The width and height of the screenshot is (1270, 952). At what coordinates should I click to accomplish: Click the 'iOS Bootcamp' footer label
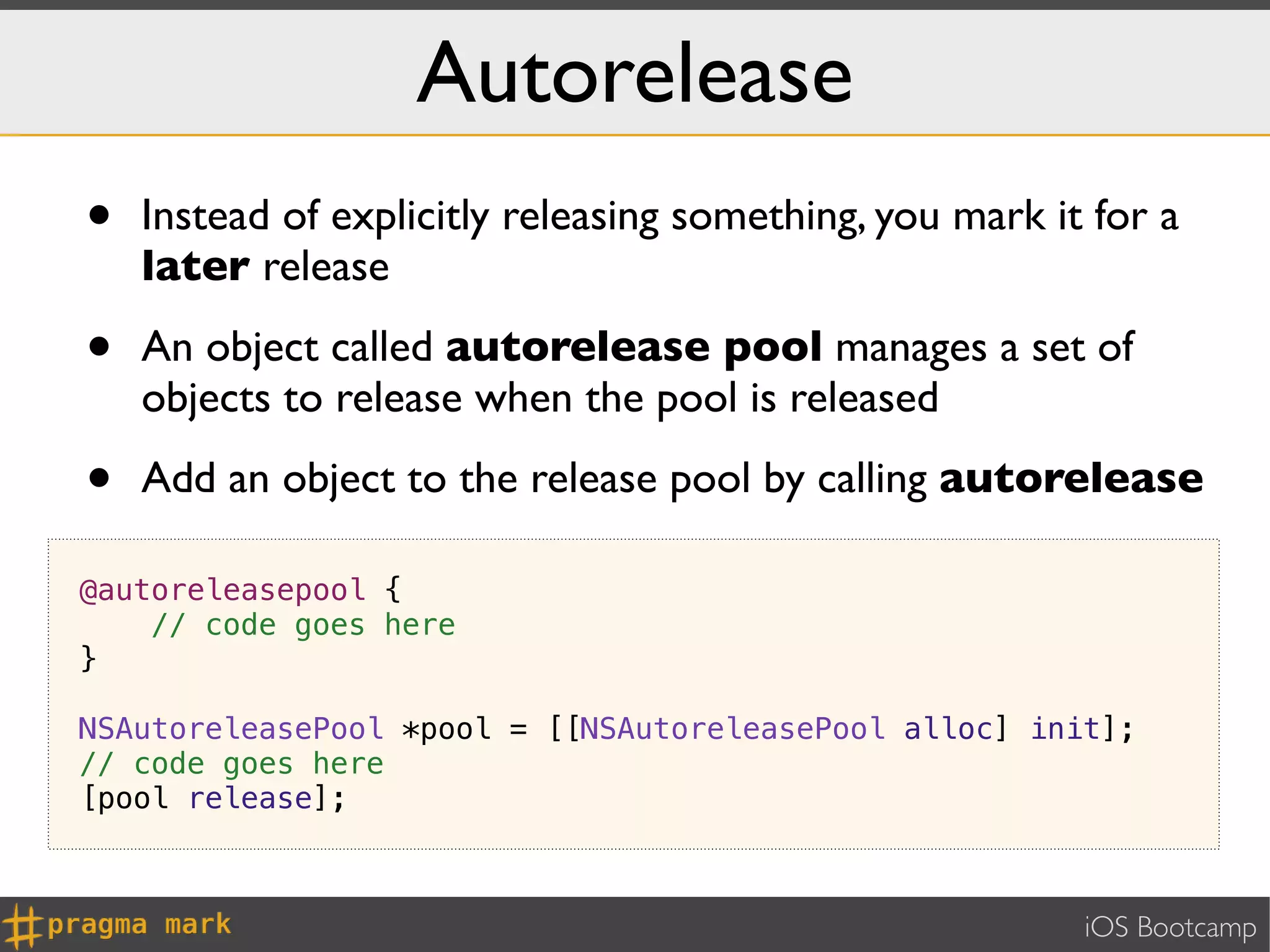[x=1171, y=928]
